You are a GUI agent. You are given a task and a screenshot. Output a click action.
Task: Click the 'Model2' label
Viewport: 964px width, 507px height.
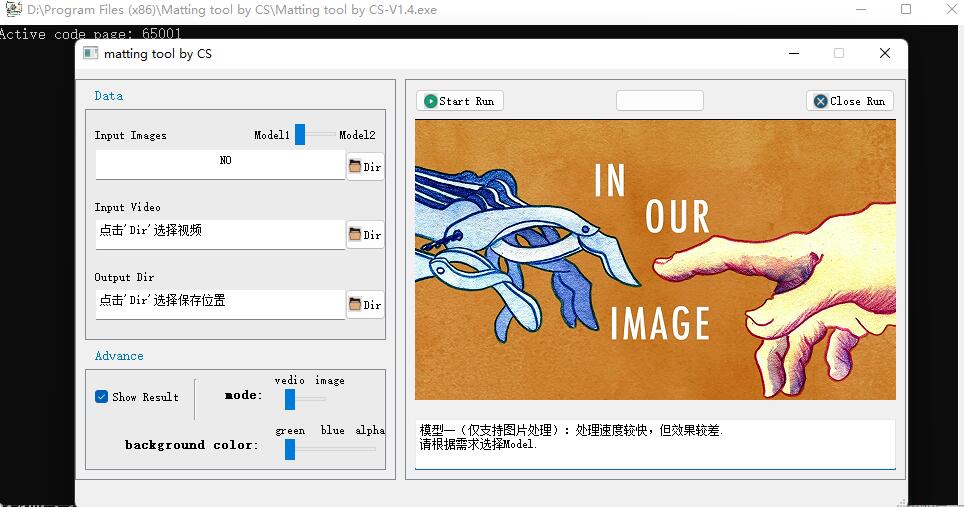pyautogui.click(x=357, y=135)
